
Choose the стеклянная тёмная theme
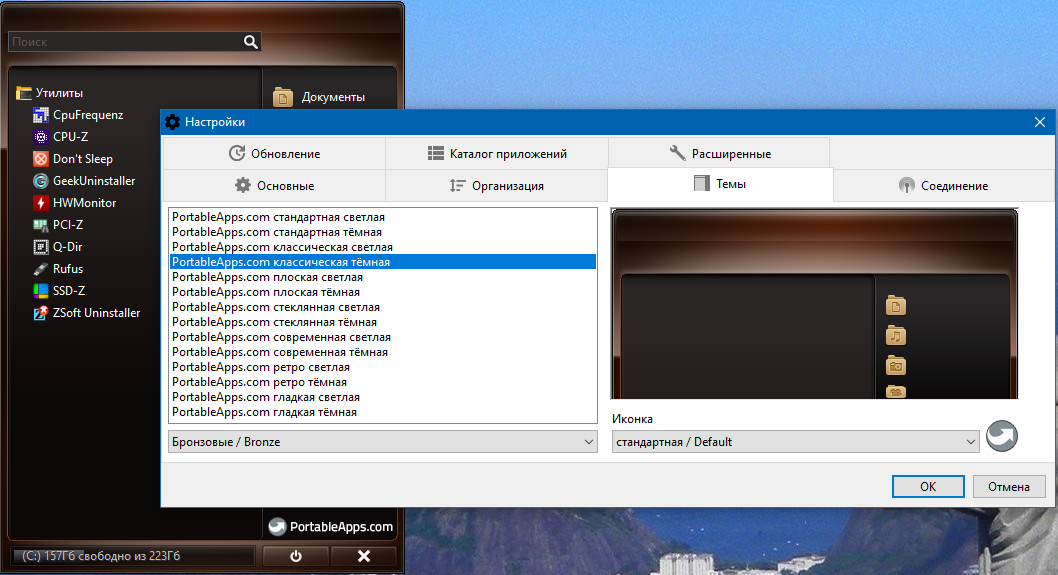(383, 322)
